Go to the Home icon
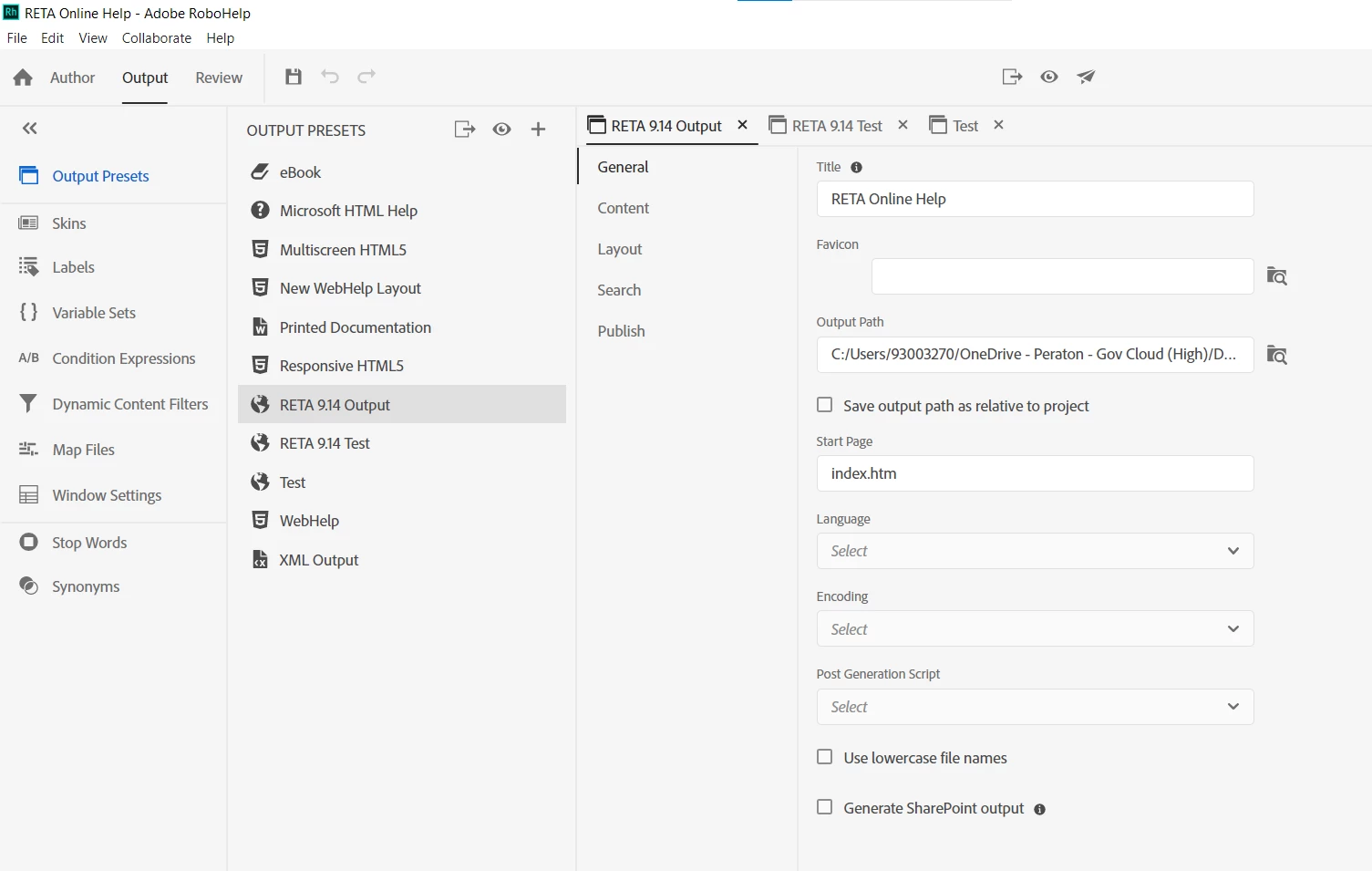This screenshot has height=871, width=1372. [x=23, y=78]
